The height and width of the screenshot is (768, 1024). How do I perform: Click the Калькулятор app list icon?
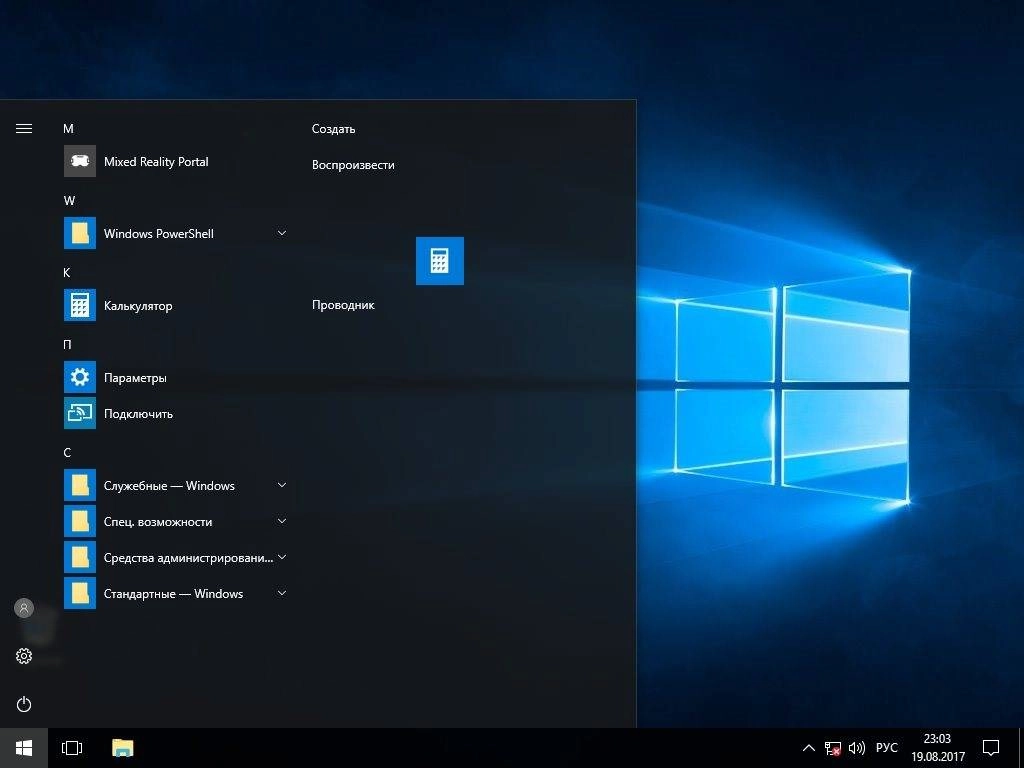pos(80,305)
